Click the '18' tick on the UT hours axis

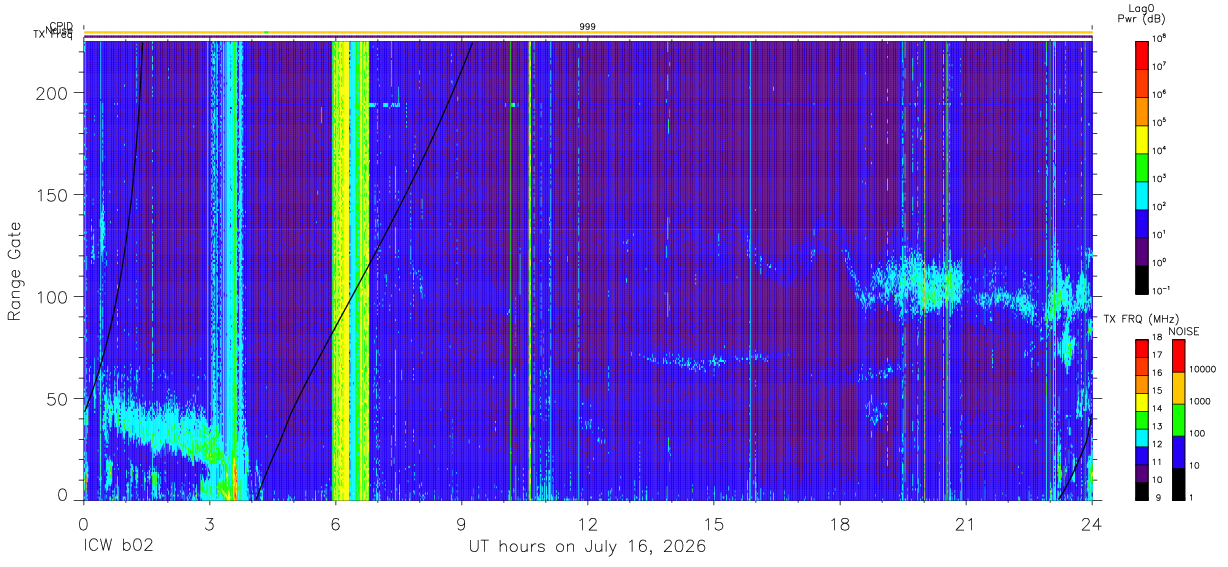[x=840, y=523]
